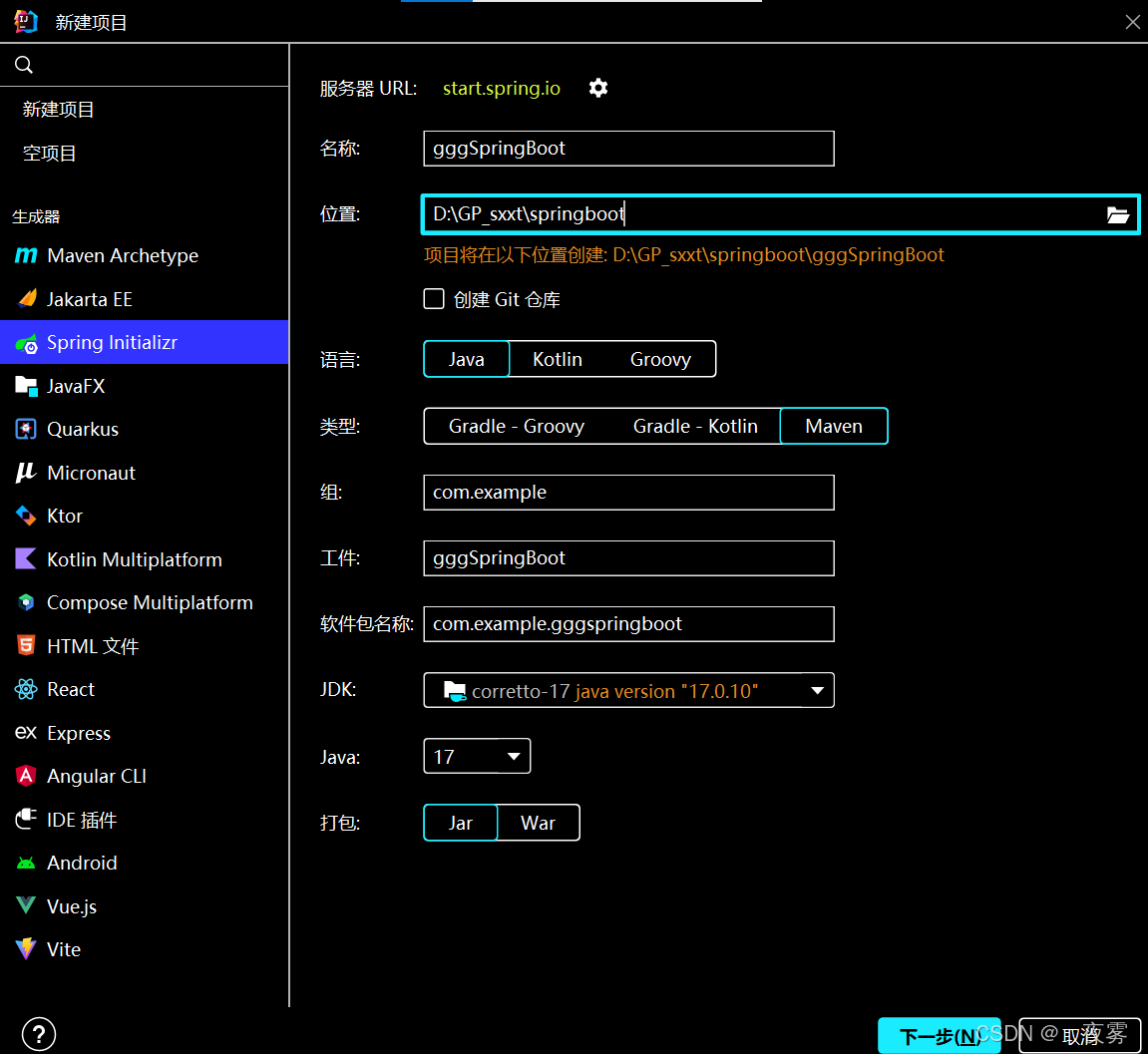The width and height of the screenshot is (1148, 1054).
Task: Choose Gradle - Groovy build type
Action: tap(517, 426)
